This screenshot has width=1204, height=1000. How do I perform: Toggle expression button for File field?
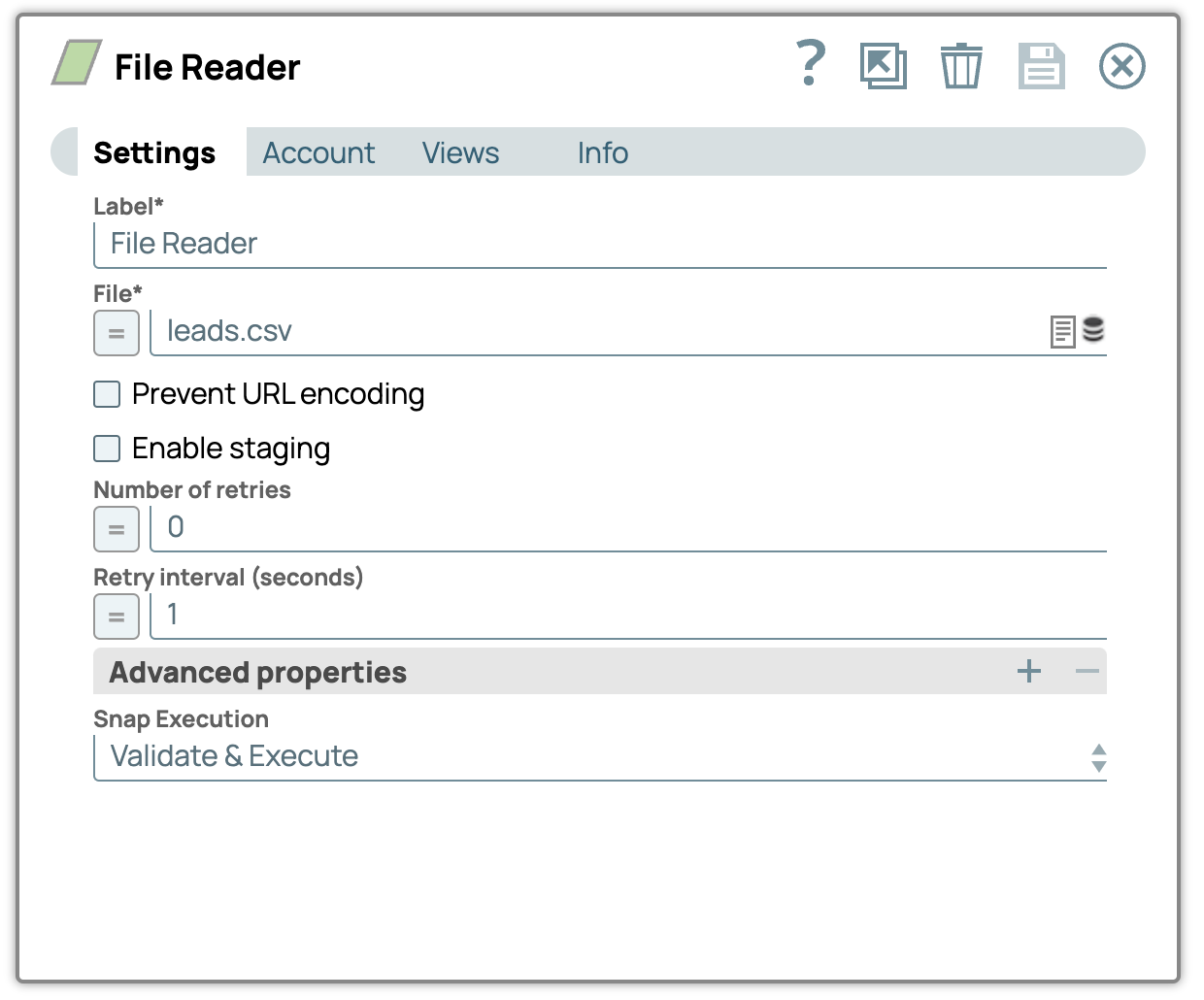117,333
